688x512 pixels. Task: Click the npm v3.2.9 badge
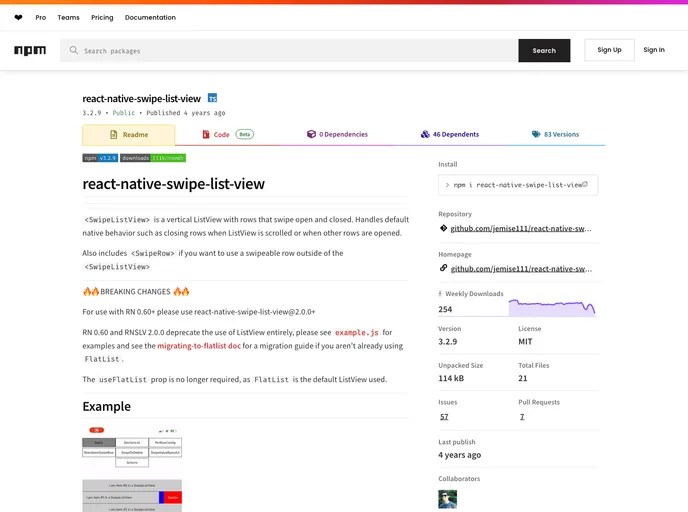click(x=100, y=158)
